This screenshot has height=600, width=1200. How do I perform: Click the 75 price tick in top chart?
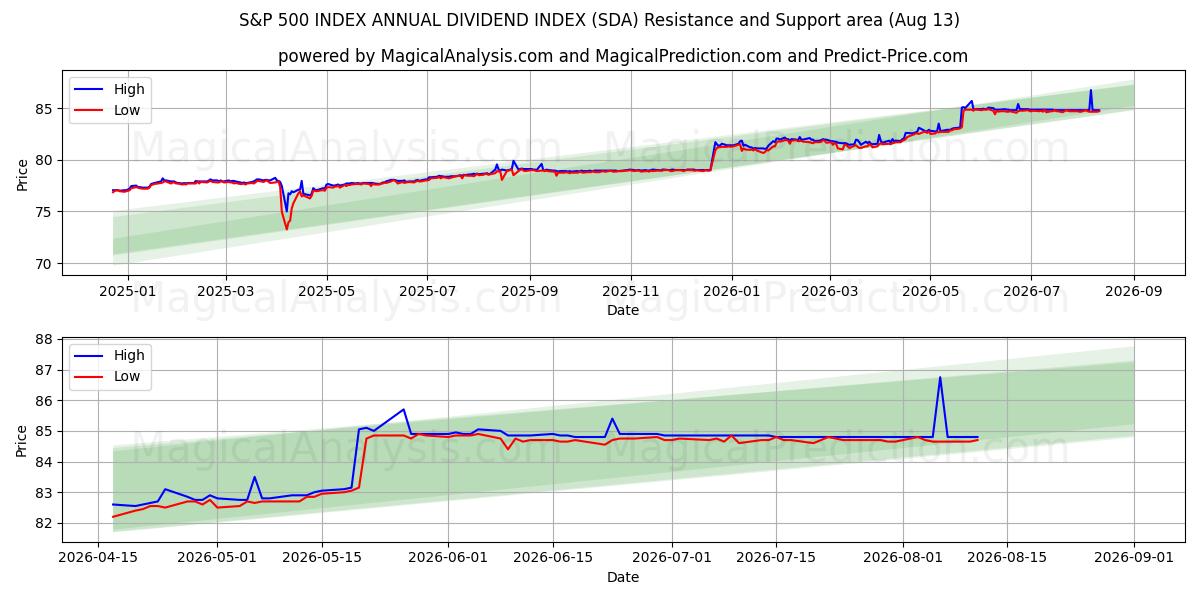click(46, 212)
